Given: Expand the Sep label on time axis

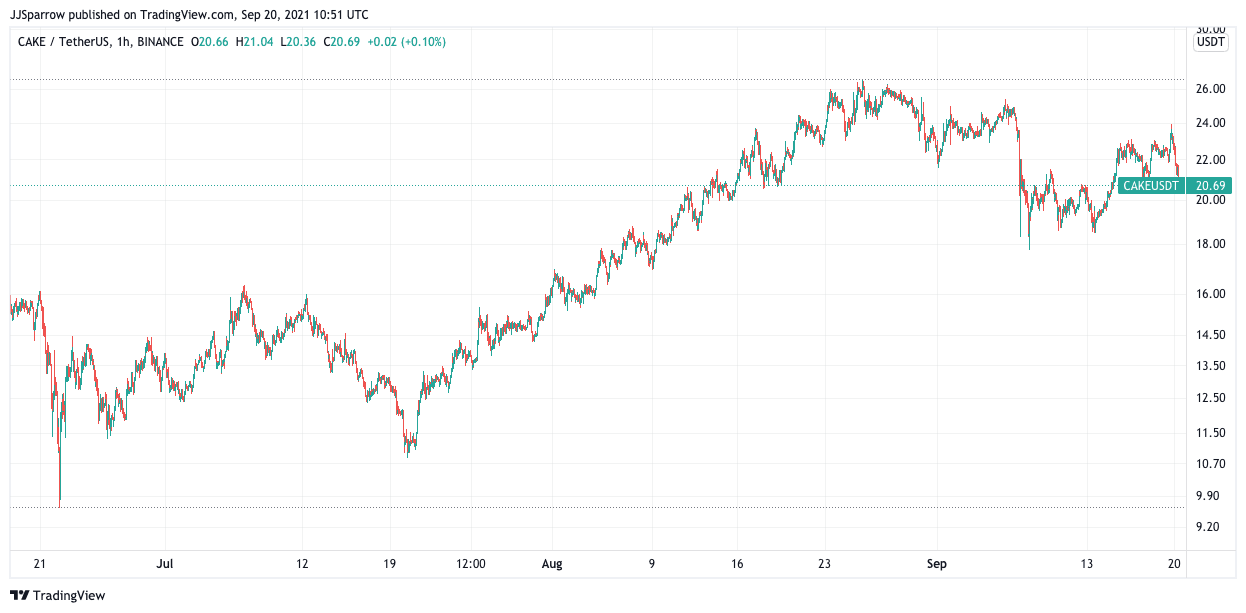Looking at the screenshot, I should click(x=938, y=563).
